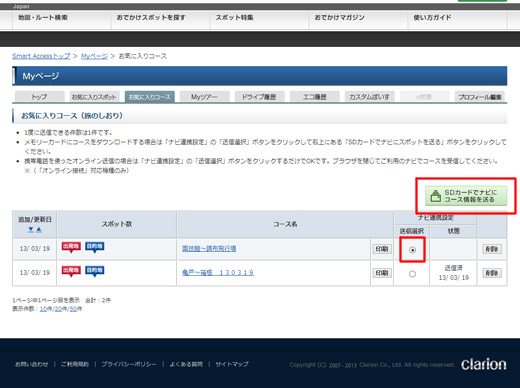520x388 pixels.
Task: Open the プライバシーポリシー footer link
Action: click(129, 364)
